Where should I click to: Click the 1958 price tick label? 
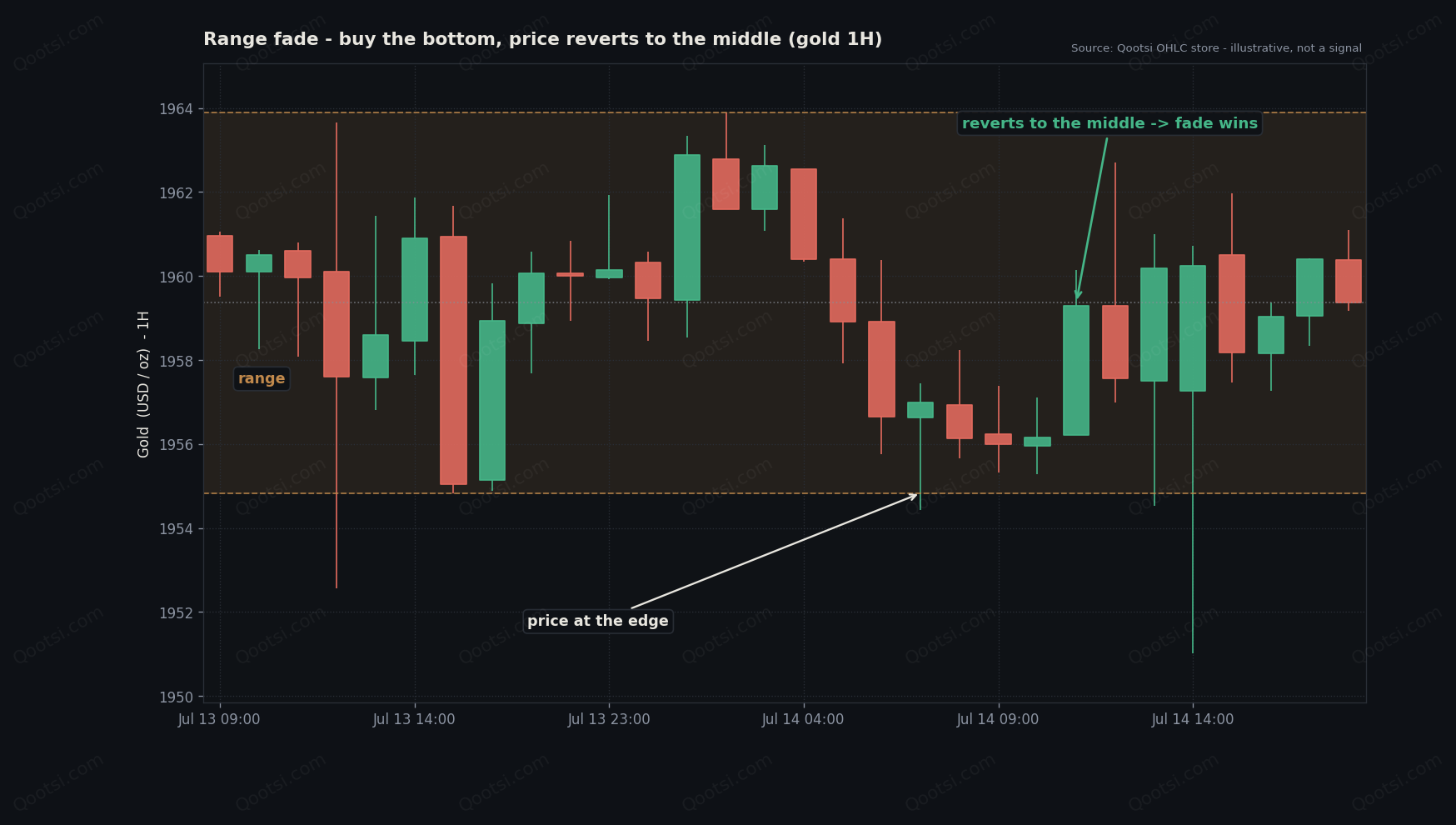176,361
